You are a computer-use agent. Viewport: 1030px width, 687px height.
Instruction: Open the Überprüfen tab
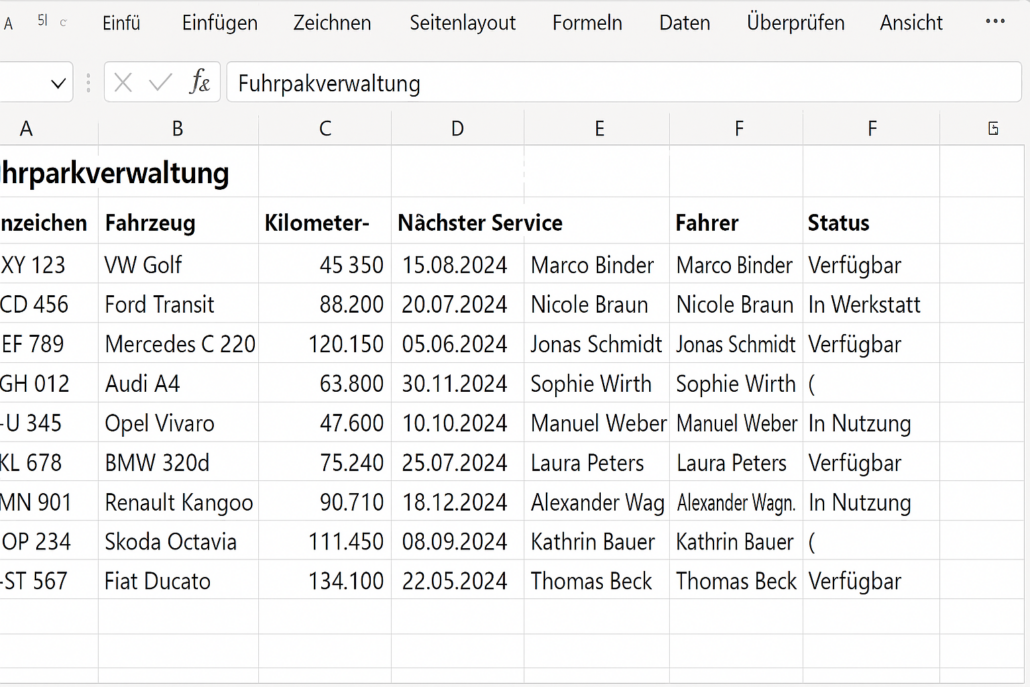click(x=795, y=22)
